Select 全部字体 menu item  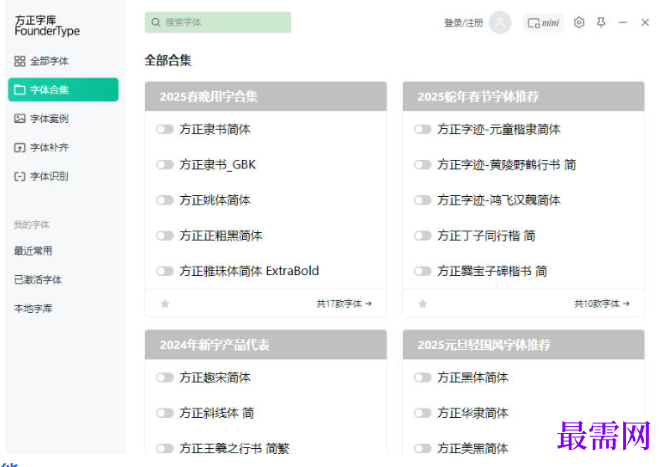point(41,61)
